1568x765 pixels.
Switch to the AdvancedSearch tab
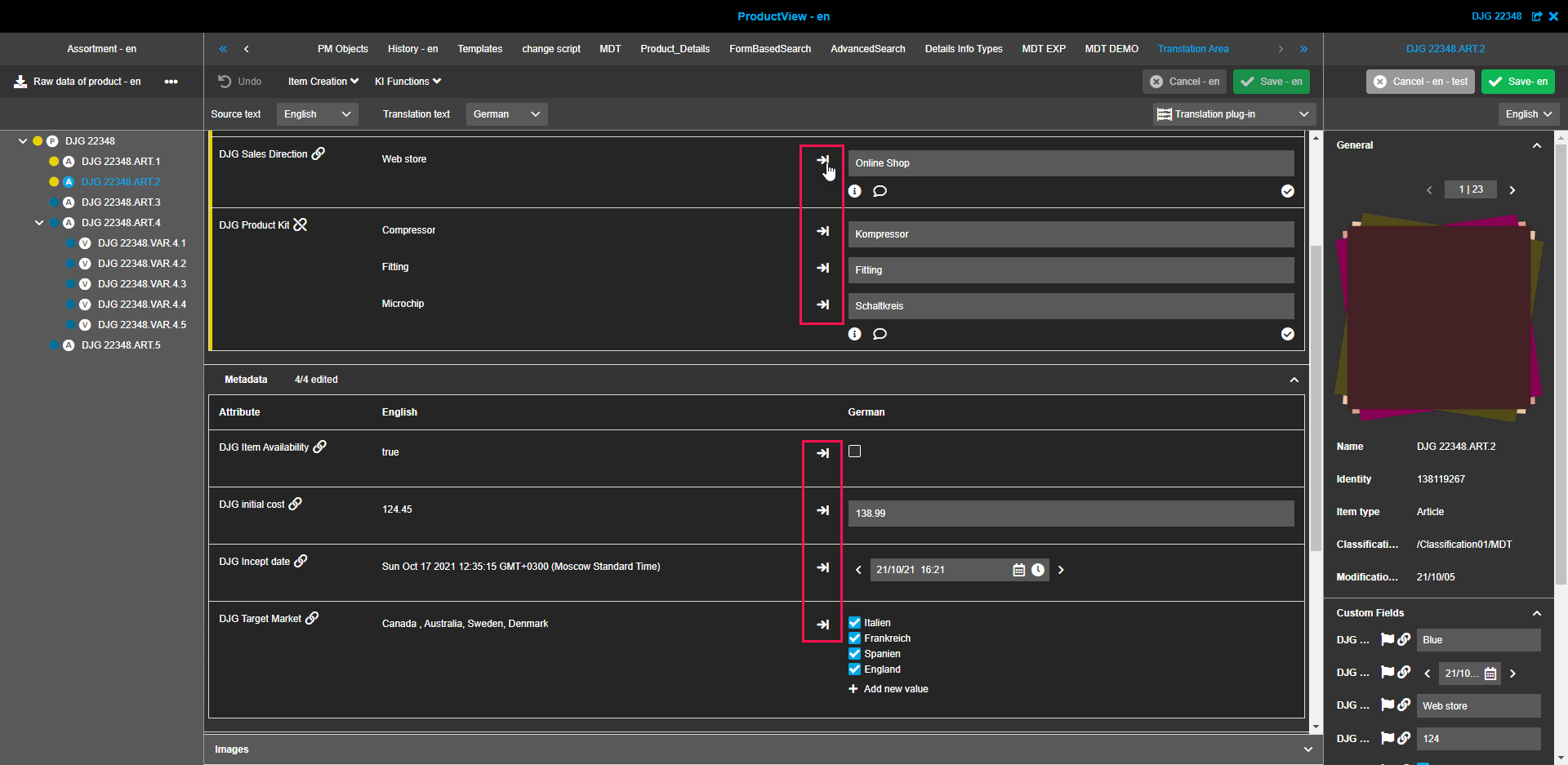pos(867,49)
